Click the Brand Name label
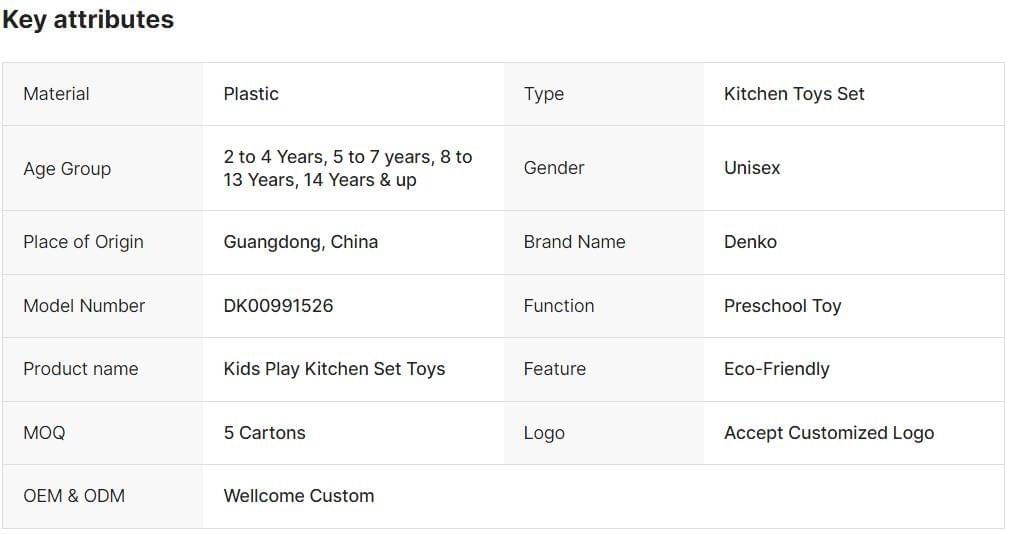 (x=574, y=242)
